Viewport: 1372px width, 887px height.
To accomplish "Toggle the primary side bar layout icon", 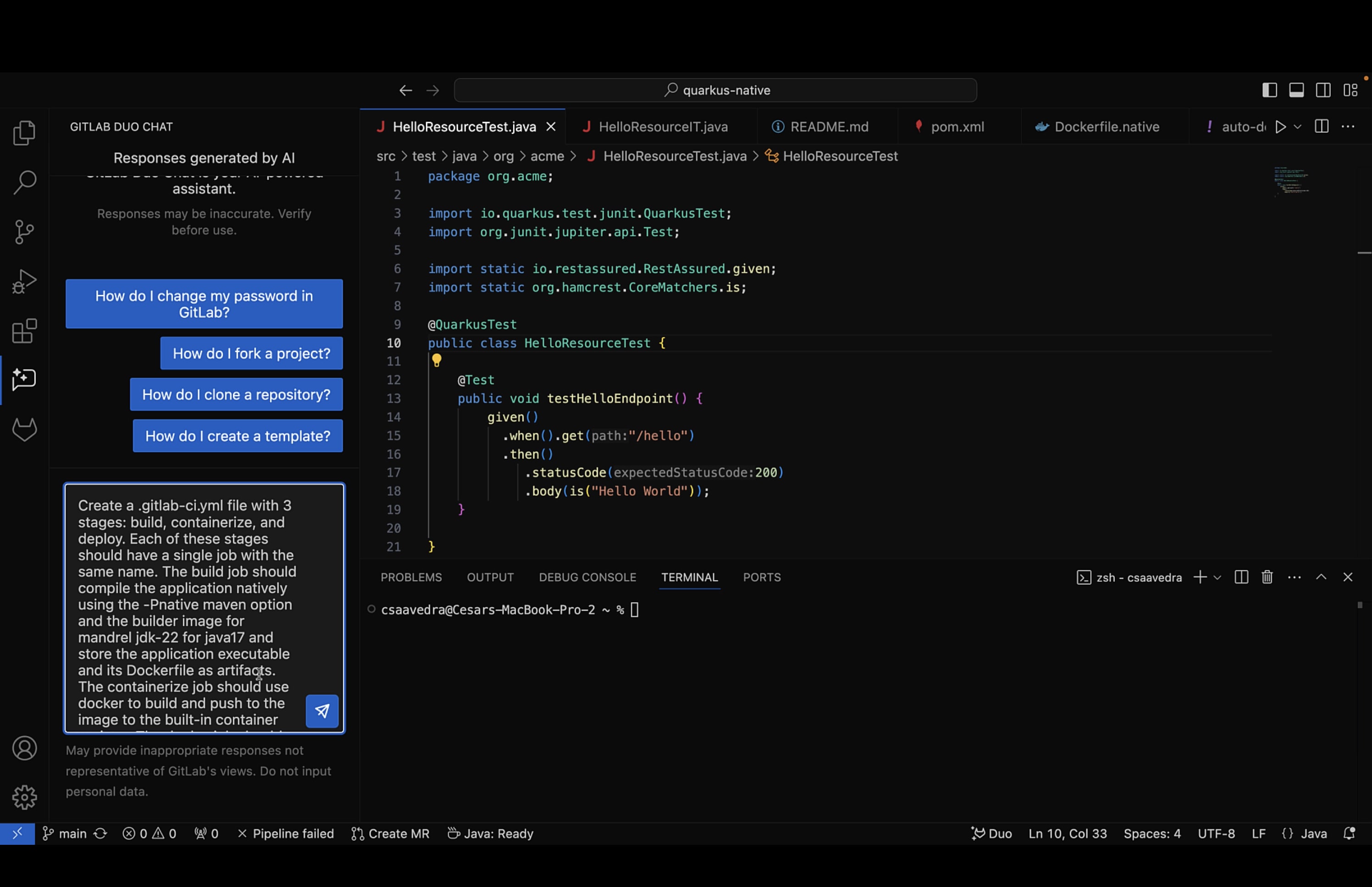I will [1270, 90].
